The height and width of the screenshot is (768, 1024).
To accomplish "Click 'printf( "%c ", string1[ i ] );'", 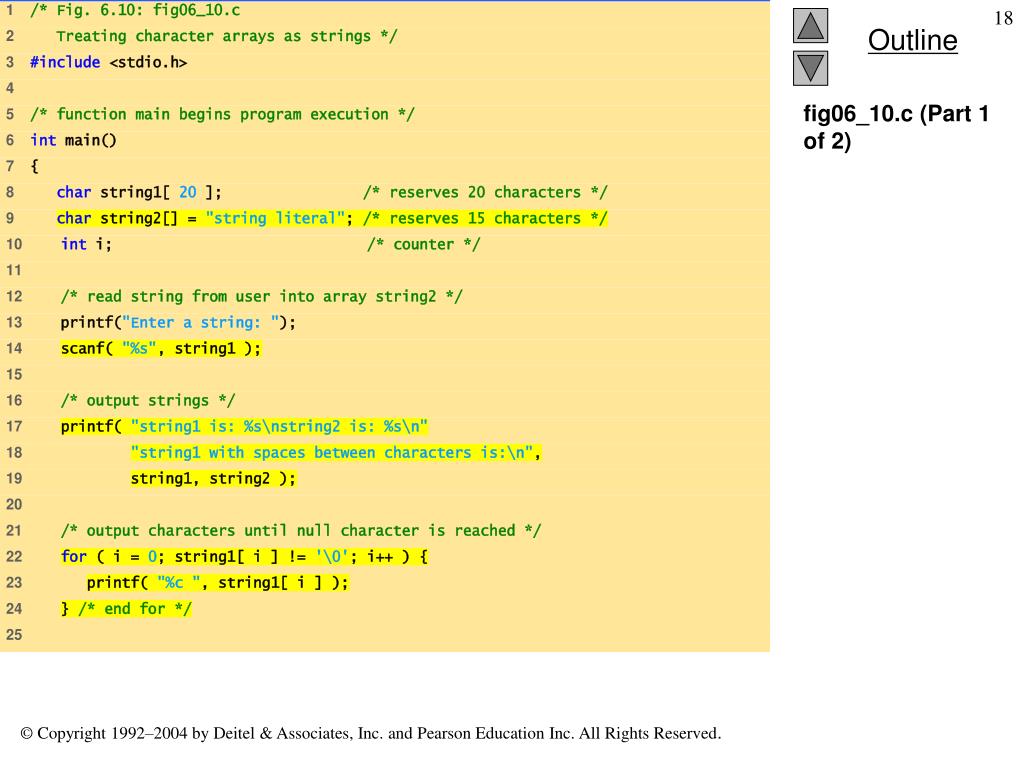I will click(x=217, y=583).
